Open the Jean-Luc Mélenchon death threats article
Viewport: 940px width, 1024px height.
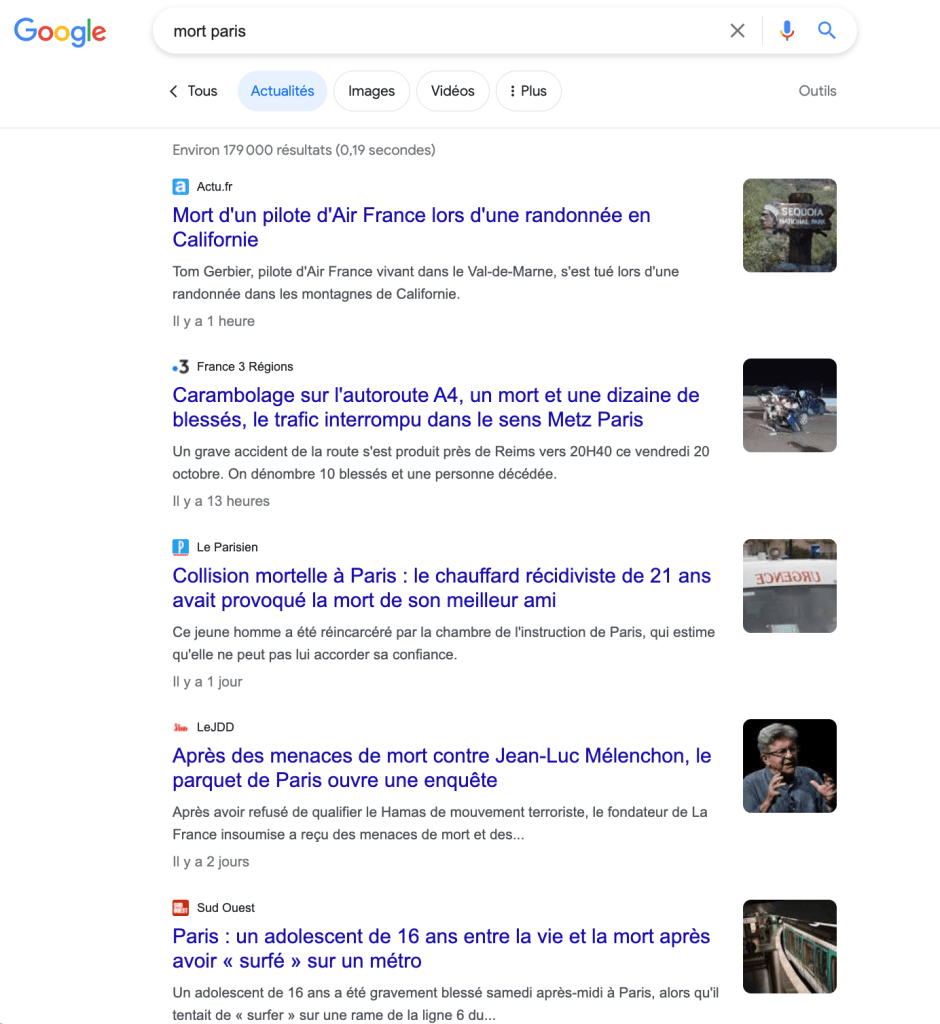pos(441,768)
